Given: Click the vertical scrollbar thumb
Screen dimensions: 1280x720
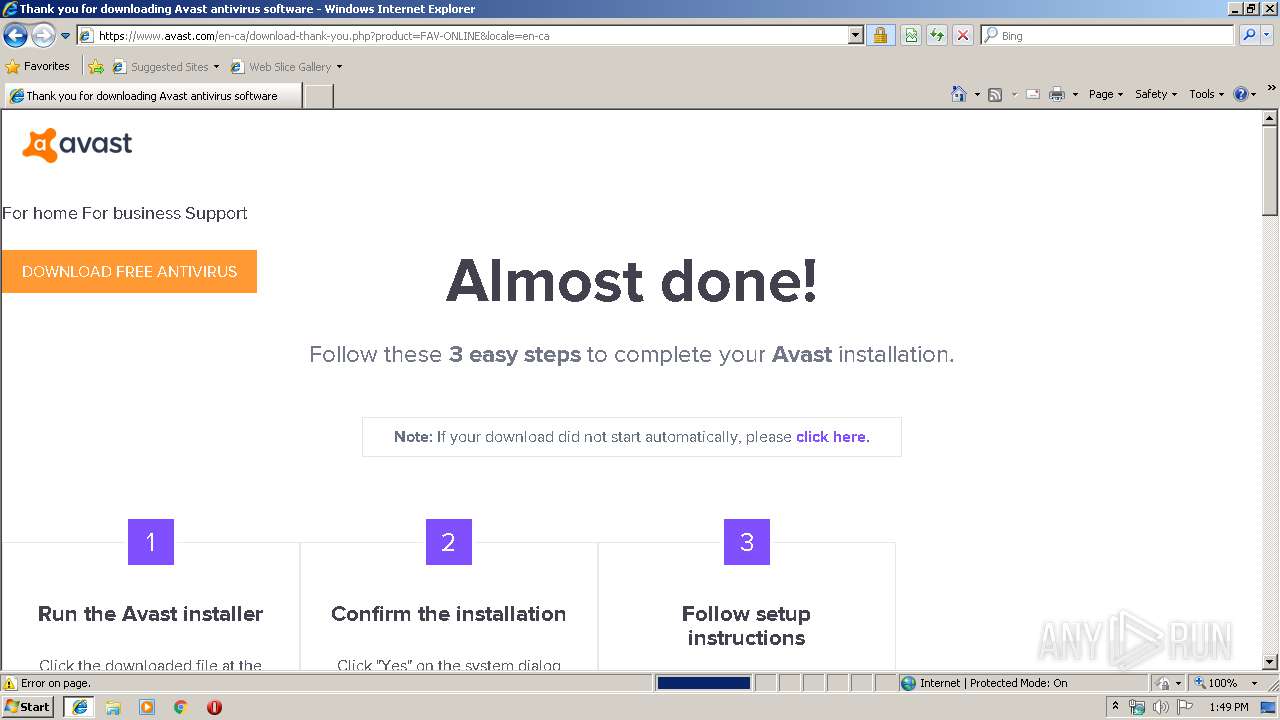Looking at the screenshot, I should click(1270, 170).
